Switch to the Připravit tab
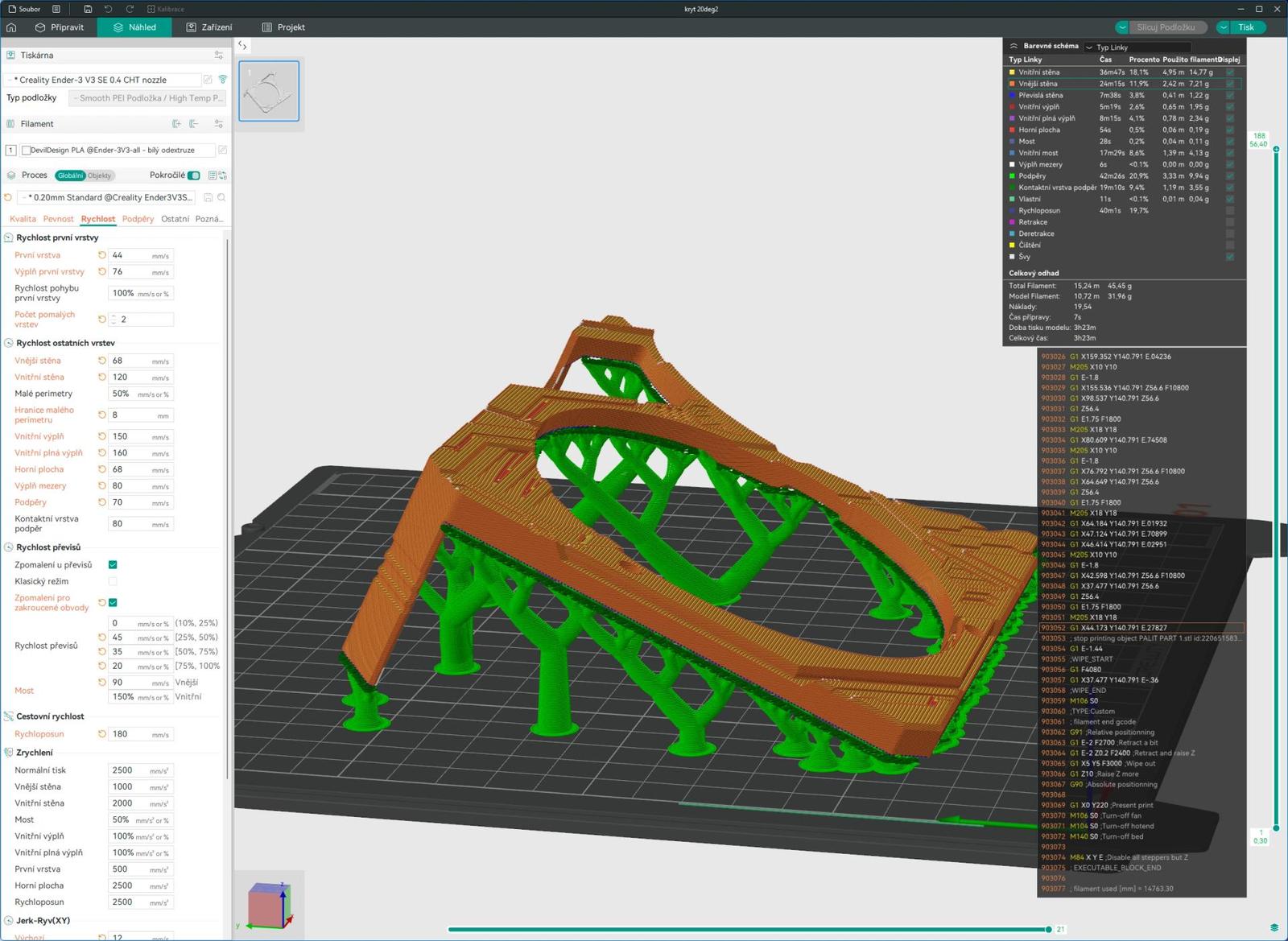 [x=60, y=27]
